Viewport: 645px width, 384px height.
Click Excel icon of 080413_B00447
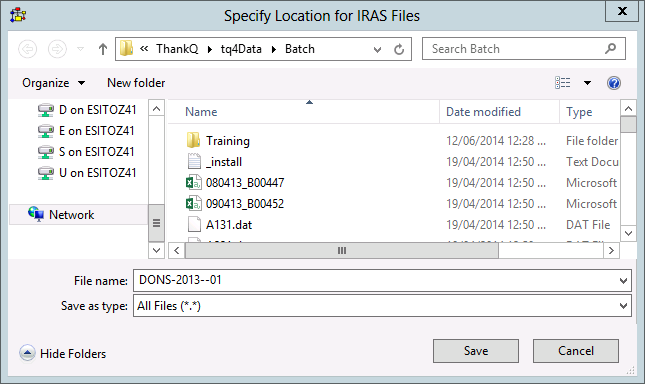click(194, 183)
